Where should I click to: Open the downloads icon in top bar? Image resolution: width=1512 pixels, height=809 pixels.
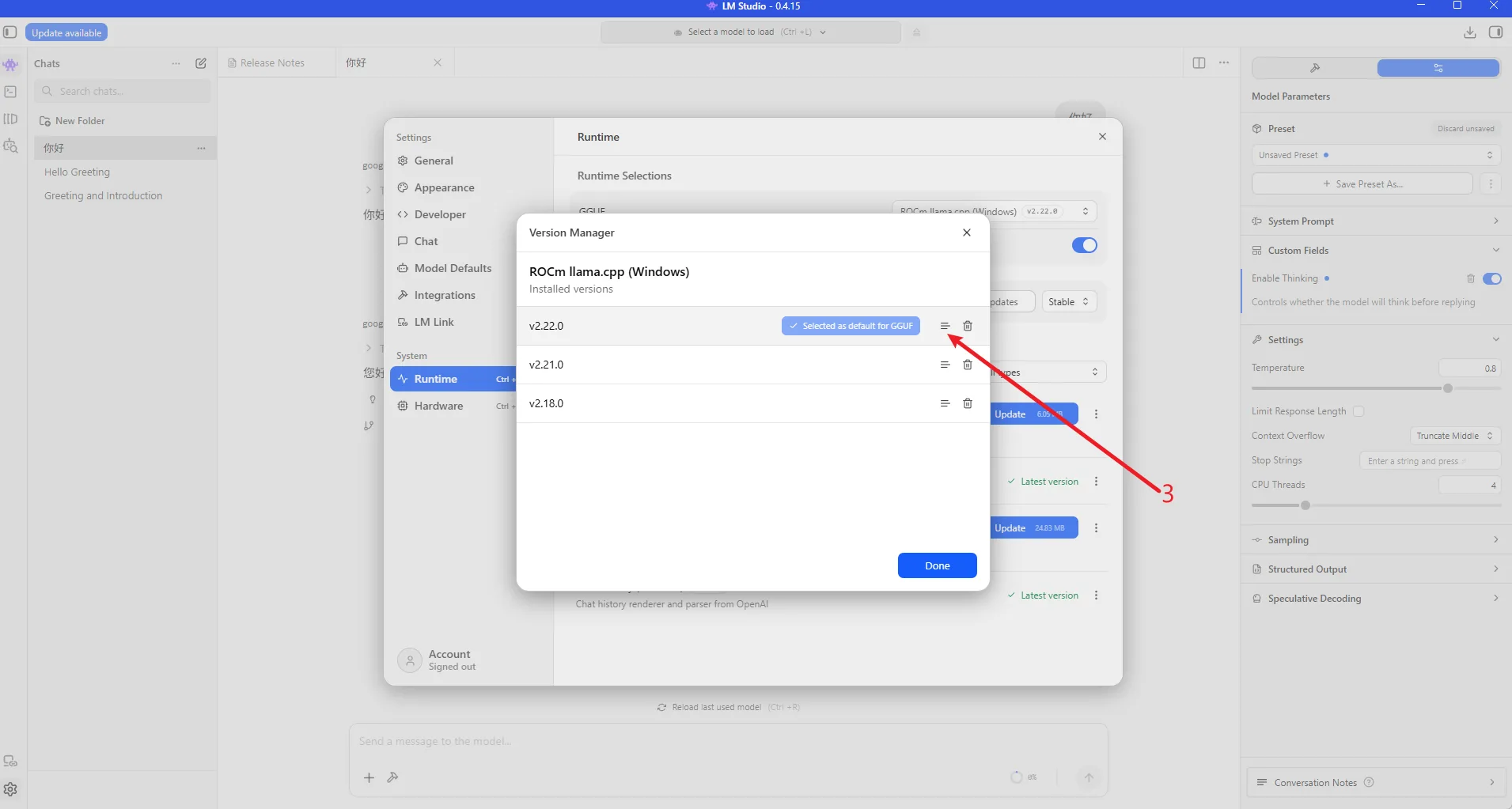[x=1470, y=32]
